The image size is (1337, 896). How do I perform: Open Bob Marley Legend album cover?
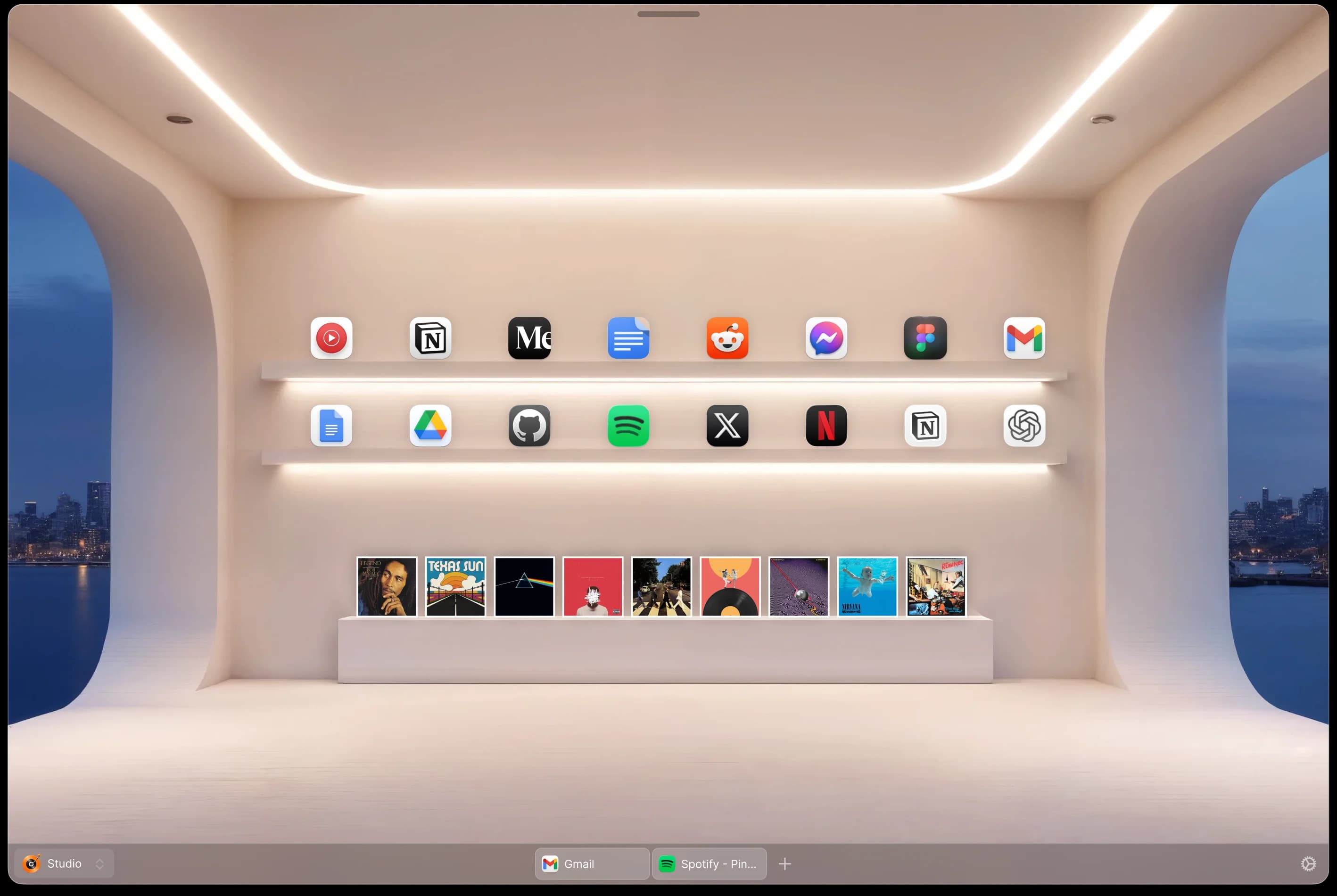[x=387, y=586]
